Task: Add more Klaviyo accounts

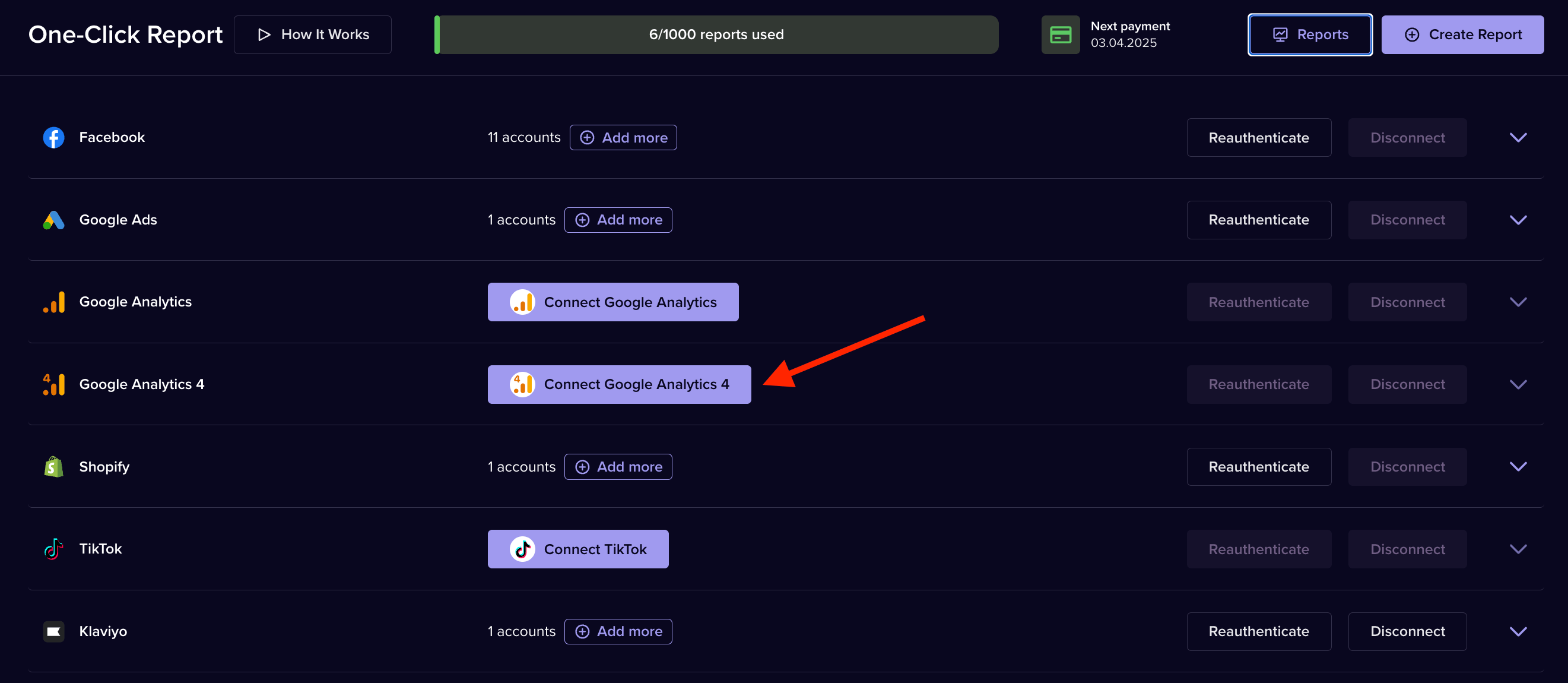Action: pos(618,631)
